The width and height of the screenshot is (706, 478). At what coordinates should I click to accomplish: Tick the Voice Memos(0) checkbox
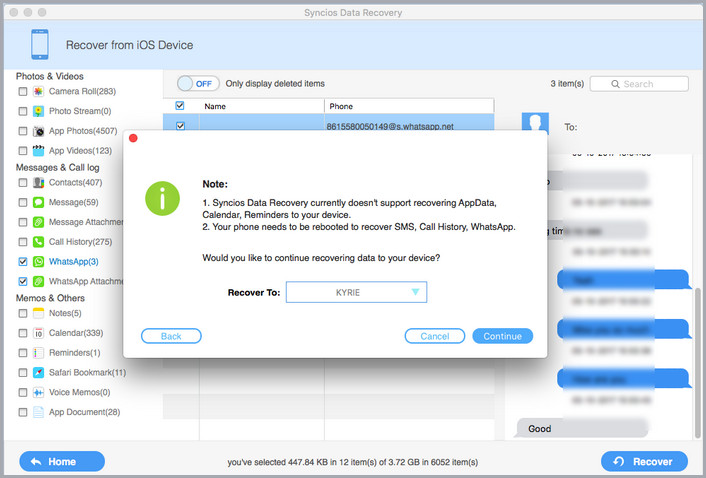[23, 392]
